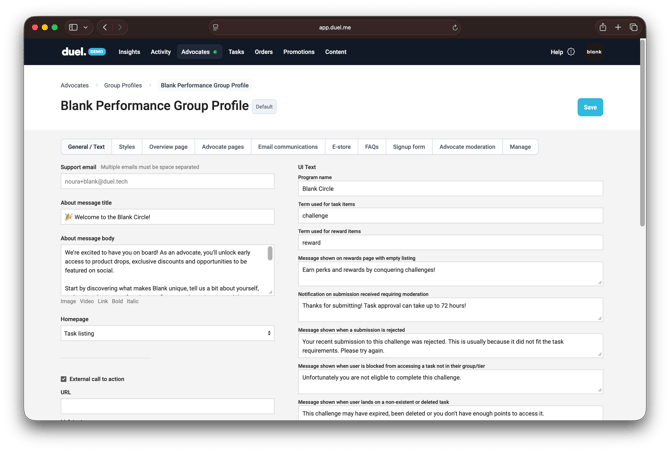Insert Bold formatting under message body
670x452 pixels.
click(x=117, y=301)
